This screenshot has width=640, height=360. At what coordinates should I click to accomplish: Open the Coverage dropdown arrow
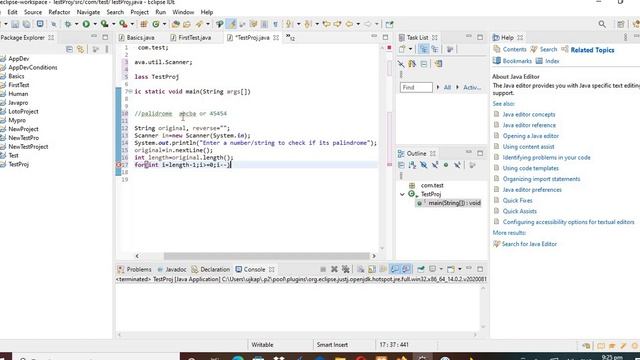coord(113,24)
